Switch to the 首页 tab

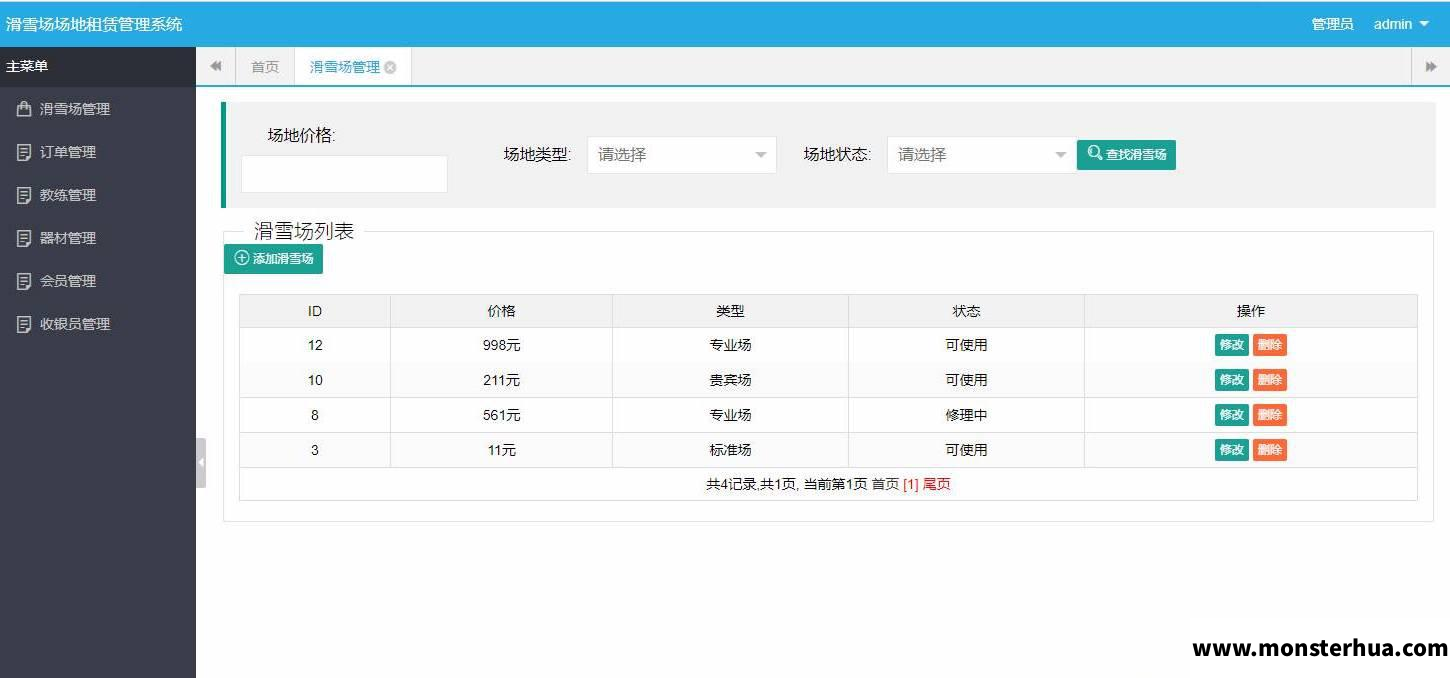point(265,67)
